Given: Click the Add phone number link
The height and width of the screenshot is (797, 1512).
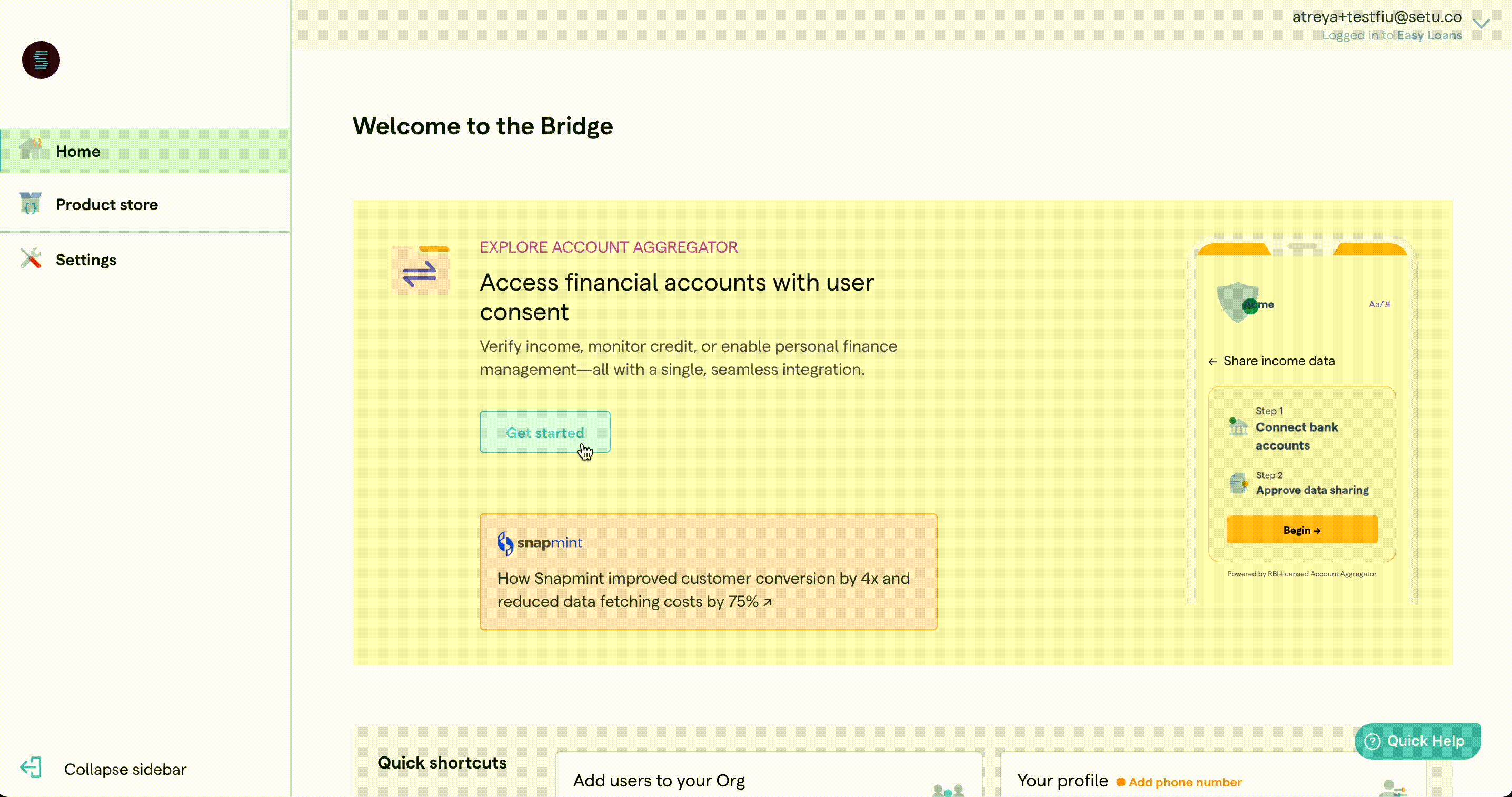Looking at the screenshot, I should click(1185, 782).
